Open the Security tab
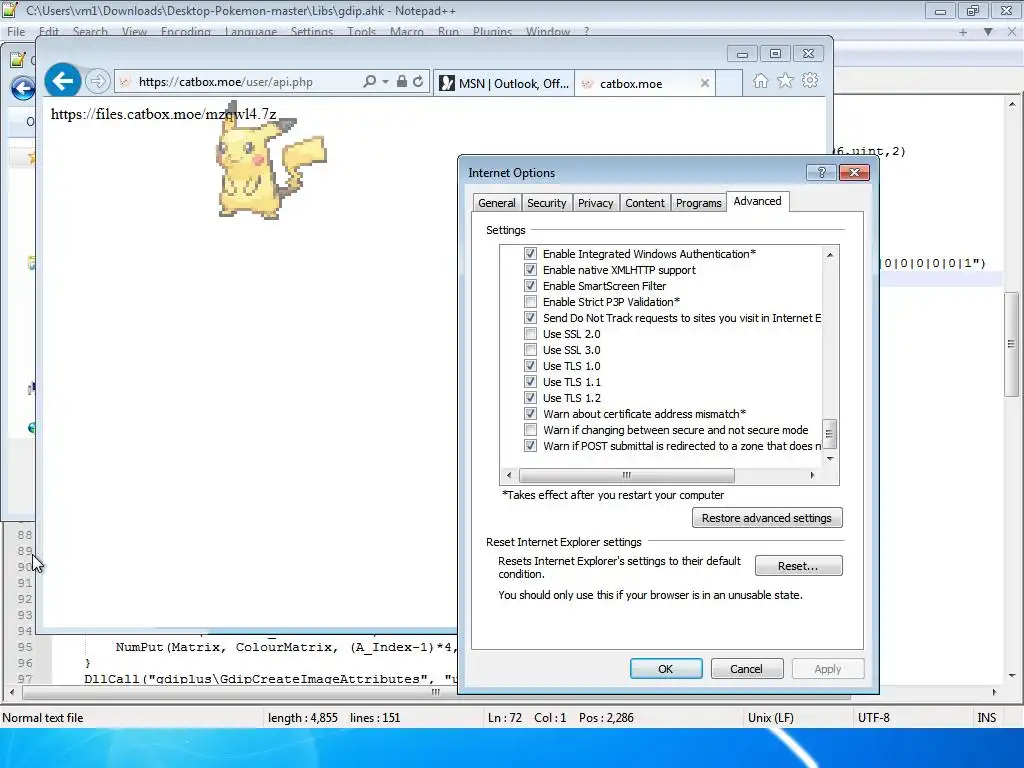Image resolution: width=1024 pixels, height=768 pixels. point(547,203)
